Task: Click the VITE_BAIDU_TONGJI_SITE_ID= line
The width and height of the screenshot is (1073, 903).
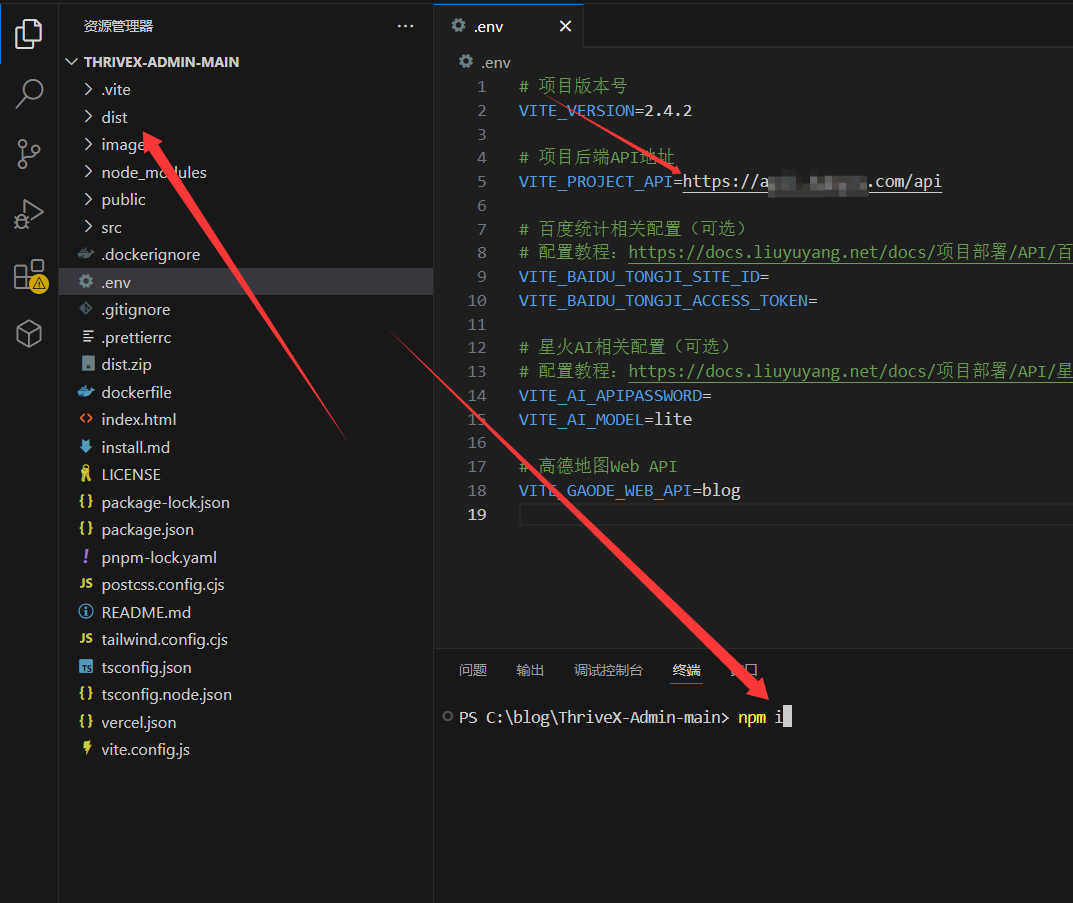Action: pyautogui.click(x=644, y=276)
